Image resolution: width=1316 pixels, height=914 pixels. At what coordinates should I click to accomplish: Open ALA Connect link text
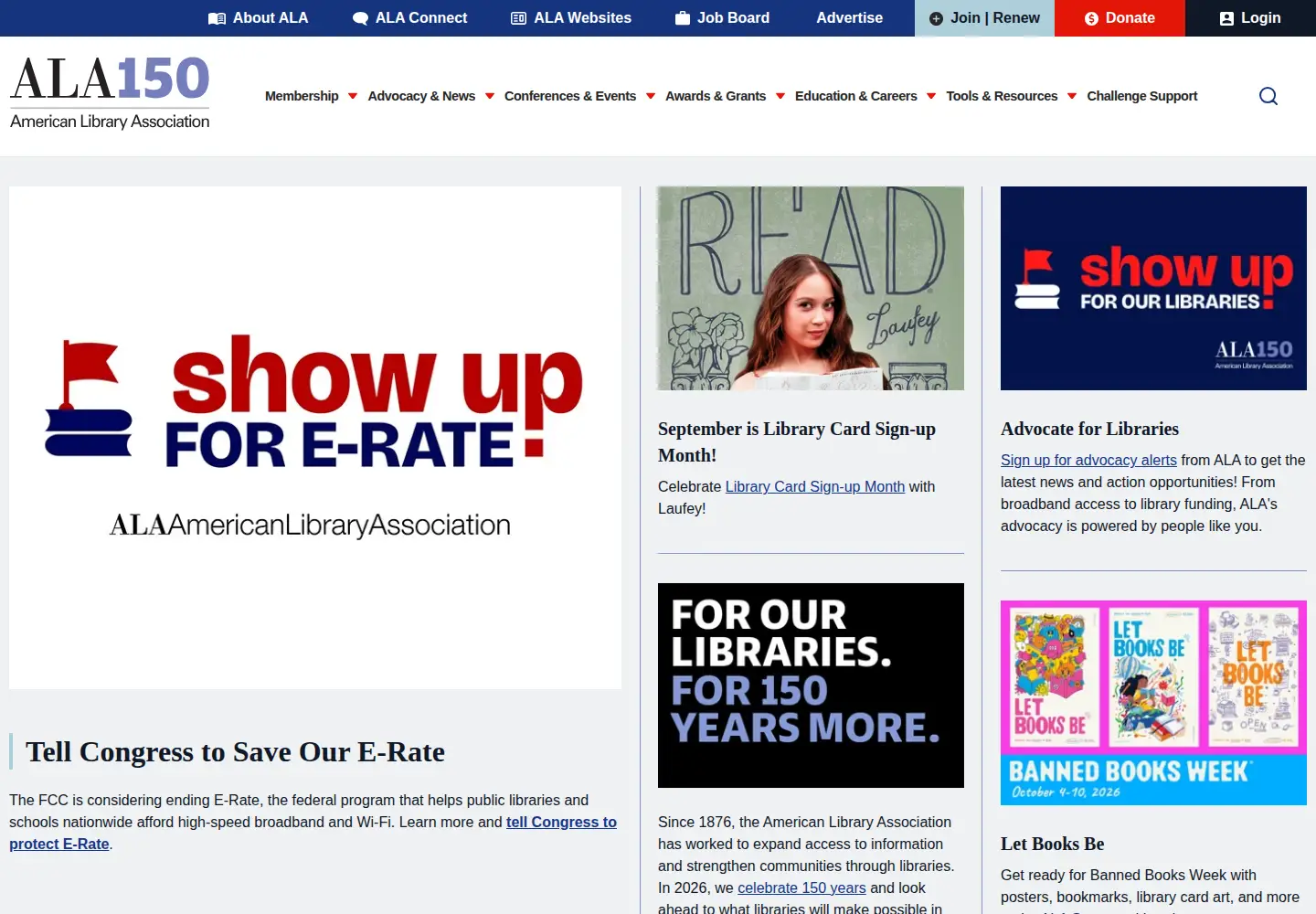pyautogui.click(x=421, y=18)
